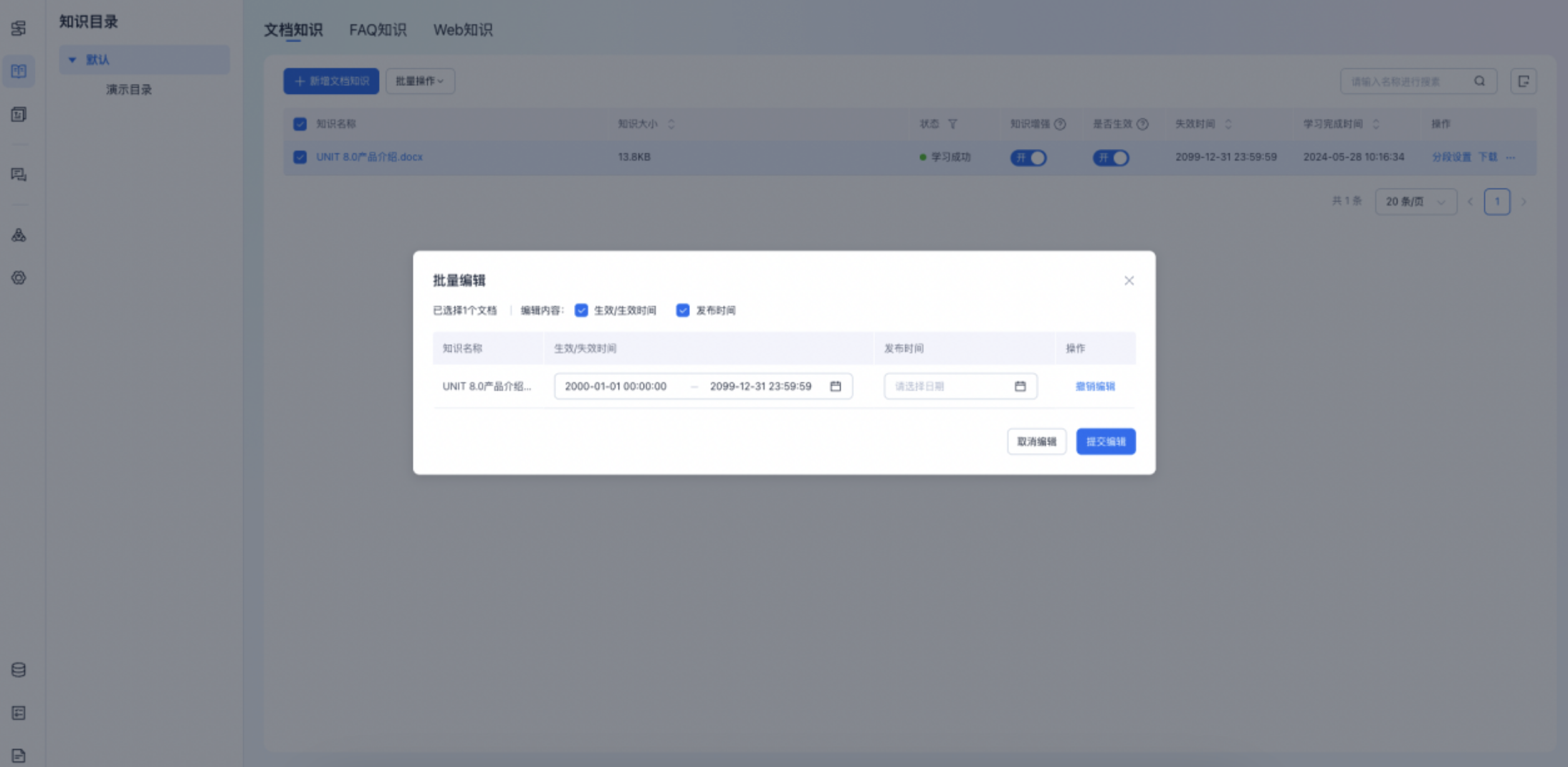Screen dimensions: 1568x767
Task: Select the 演示目录 tree item
Action: click(129, 90)
